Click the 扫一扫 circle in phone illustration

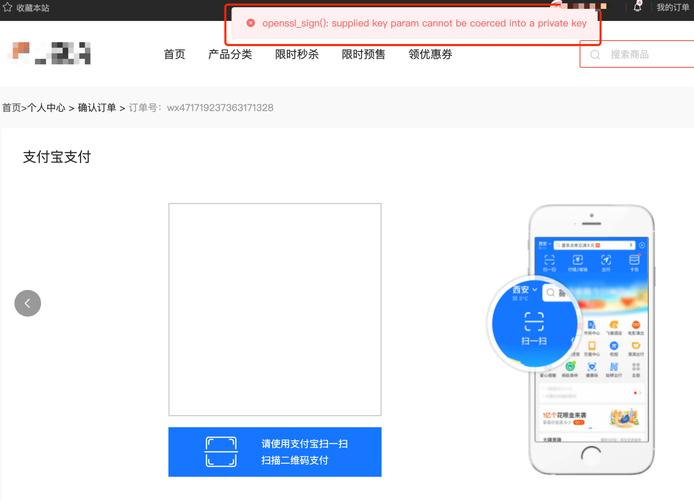(534, 323)
